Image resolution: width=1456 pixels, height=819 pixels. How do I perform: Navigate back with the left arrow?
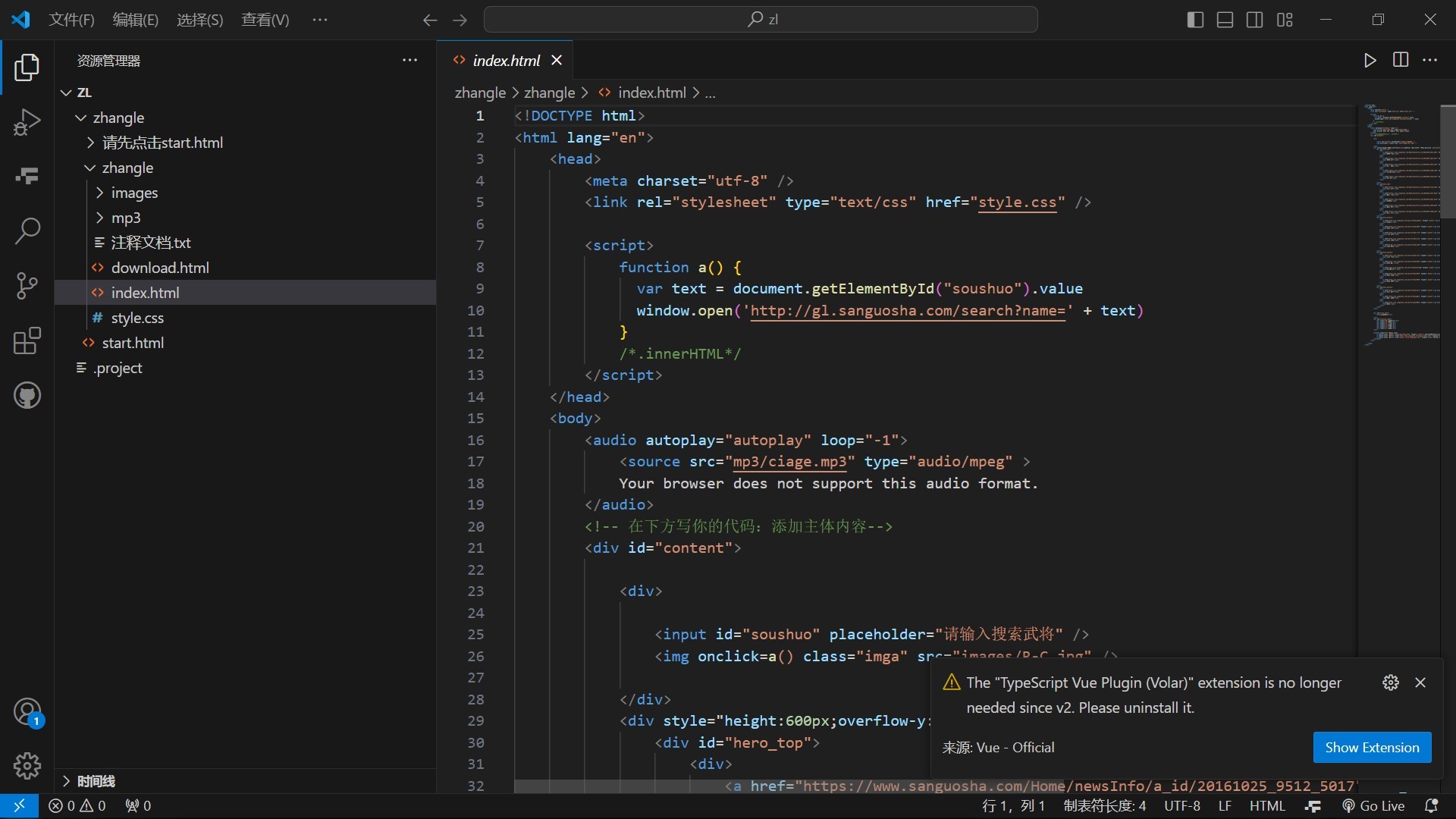pyautogui.click(x=430, y=20)
